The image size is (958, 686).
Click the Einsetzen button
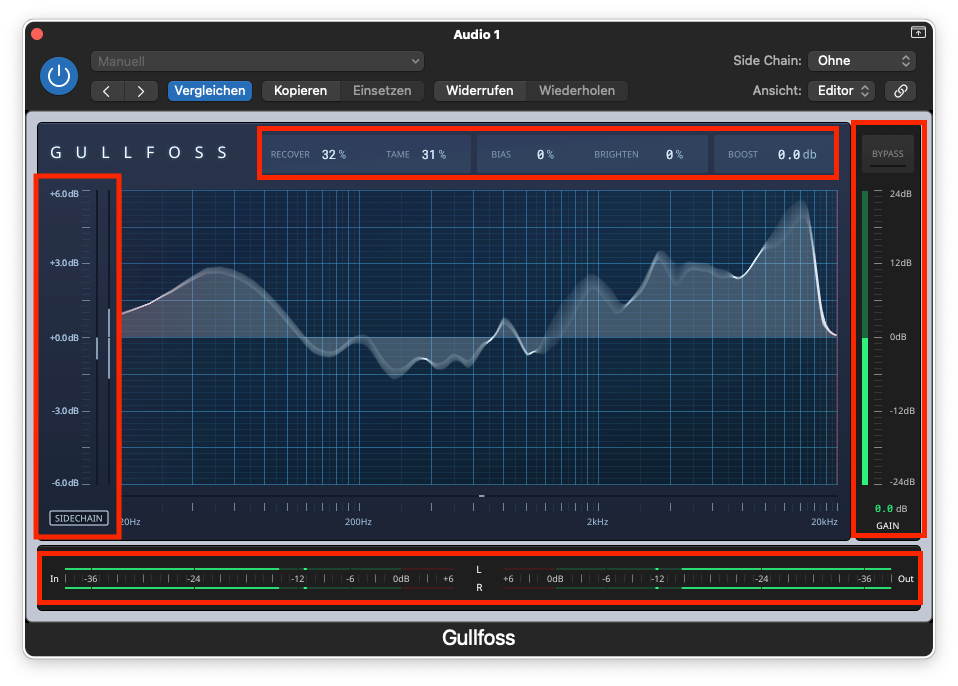pos(382,91)
